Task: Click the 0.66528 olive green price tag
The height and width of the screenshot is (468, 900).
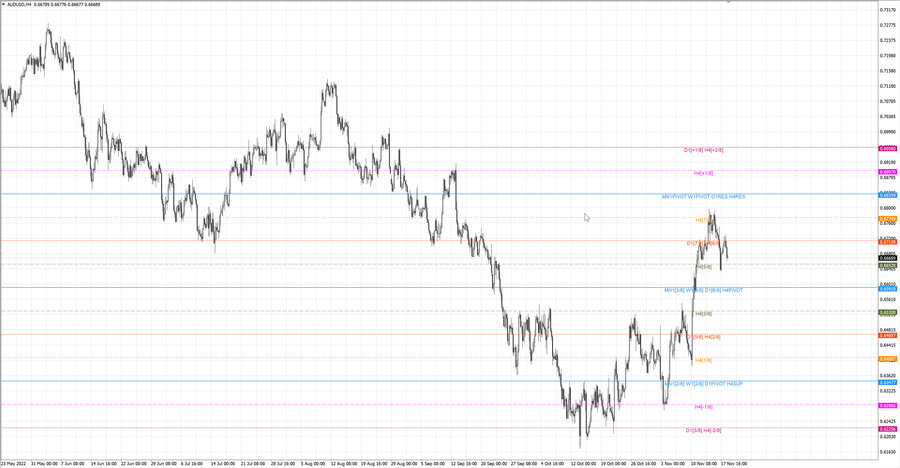Action: pos(887,266)
